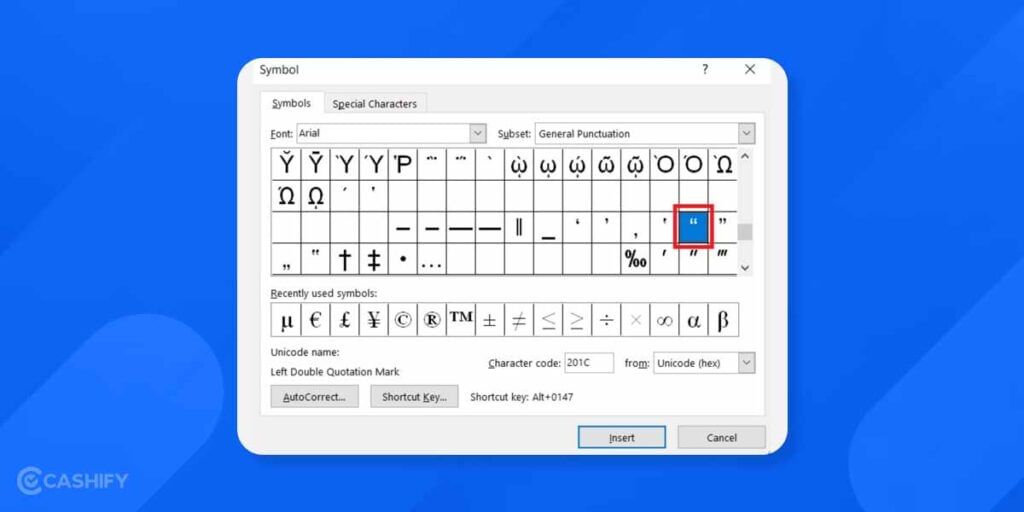
Task: Pick the copyright symbol from recent symbols
Action: click(x=402, y=320)
